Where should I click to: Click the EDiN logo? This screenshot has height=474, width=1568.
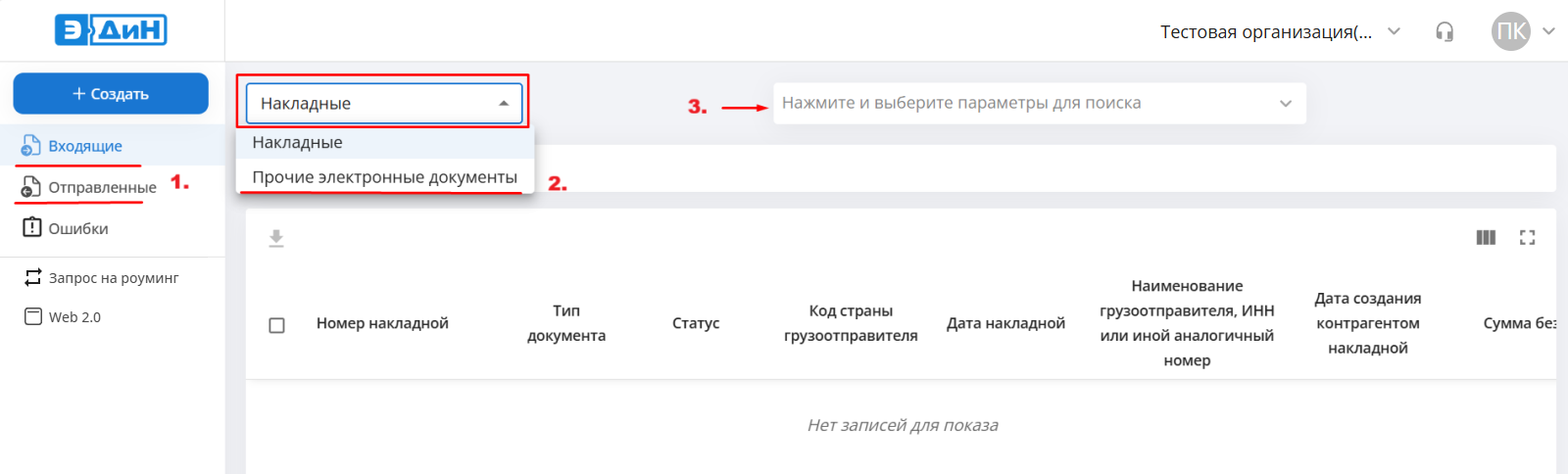click(x=111, y=30)
